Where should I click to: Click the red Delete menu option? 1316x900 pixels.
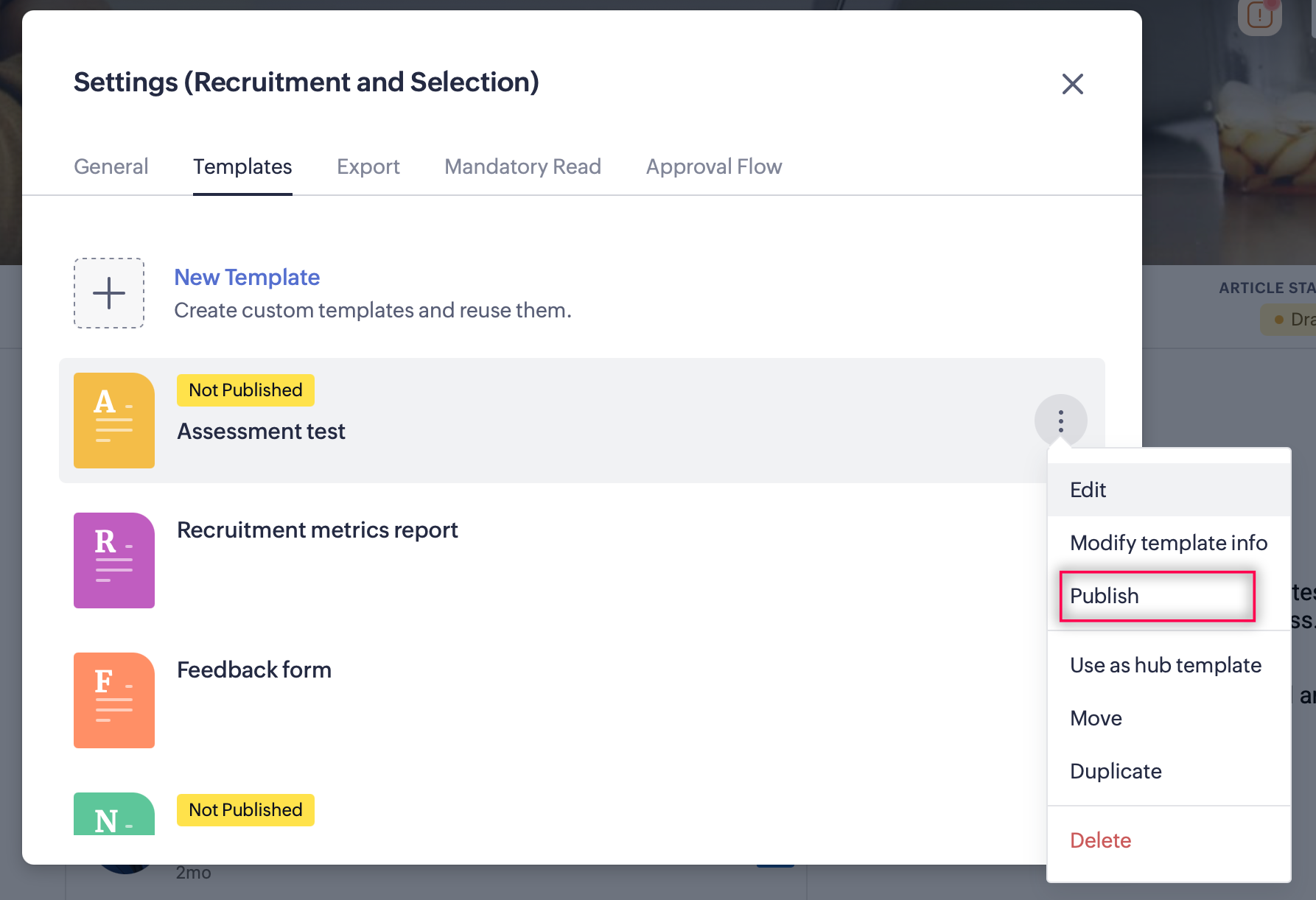click(1101, 840)
